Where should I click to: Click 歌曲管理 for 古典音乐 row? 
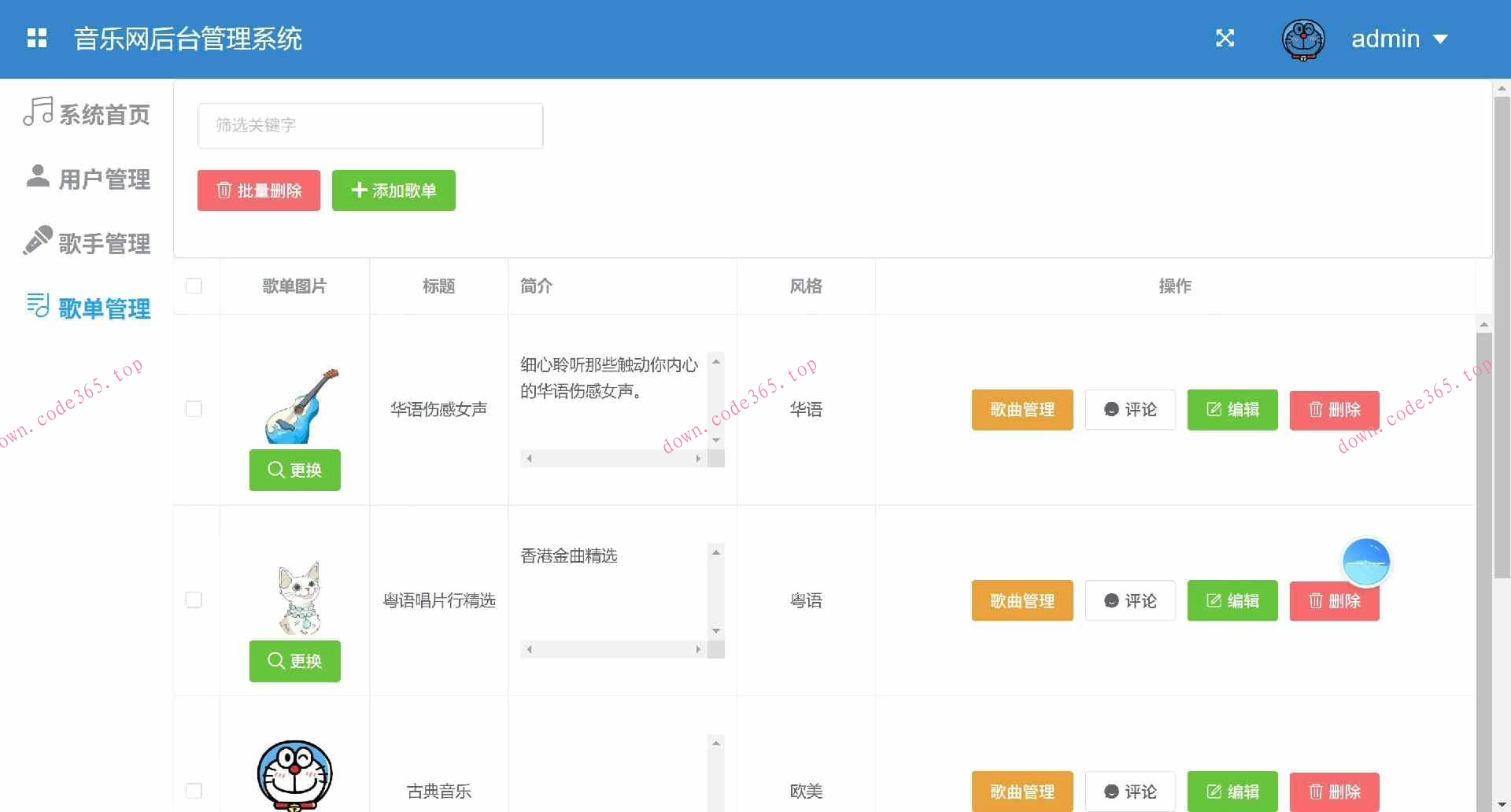click(x=1021, y=792)
